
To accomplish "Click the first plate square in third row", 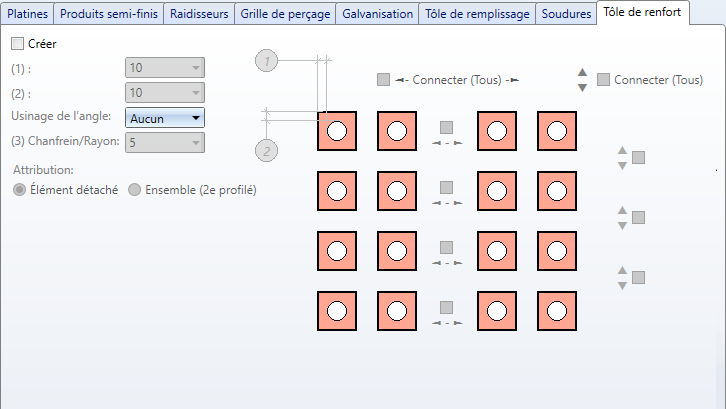I will pyautogui.click(x=337, y=251).
